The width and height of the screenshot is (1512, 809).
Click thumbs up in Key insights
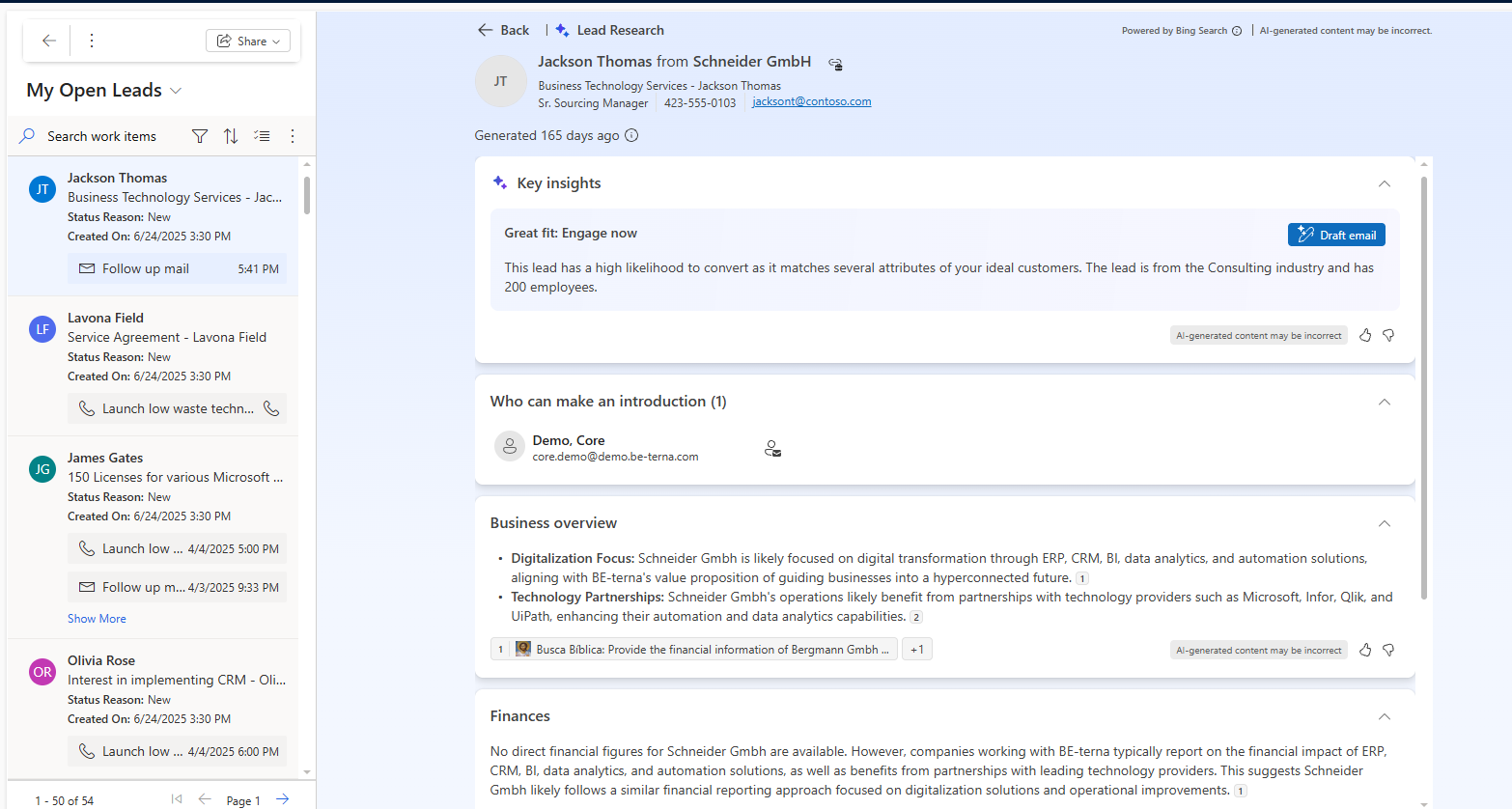coord(1365,335)
